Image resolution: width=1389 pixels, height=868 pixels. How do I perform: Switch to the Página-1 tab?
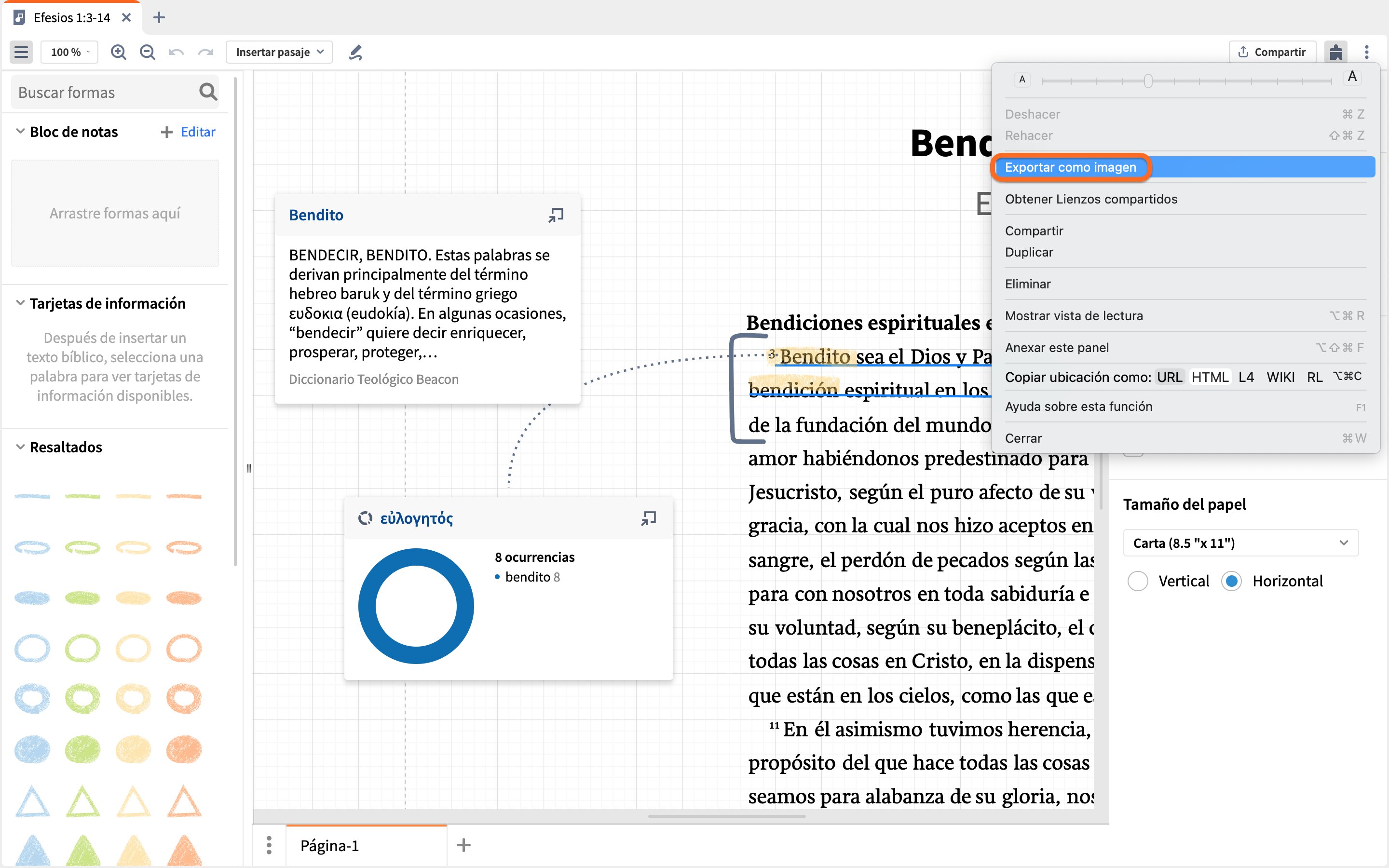(366, 845)
